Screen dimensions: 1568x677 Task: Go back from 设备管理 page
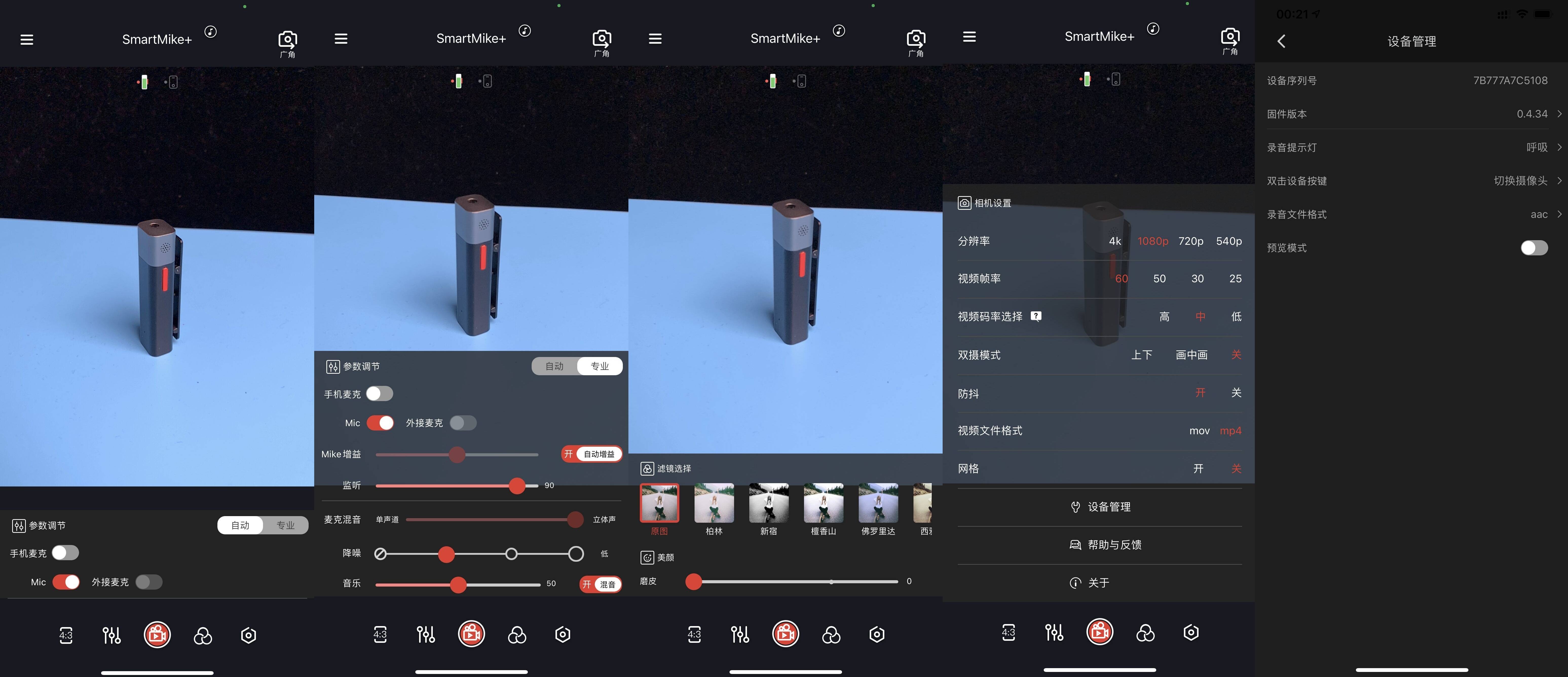tap(1281, 41)
